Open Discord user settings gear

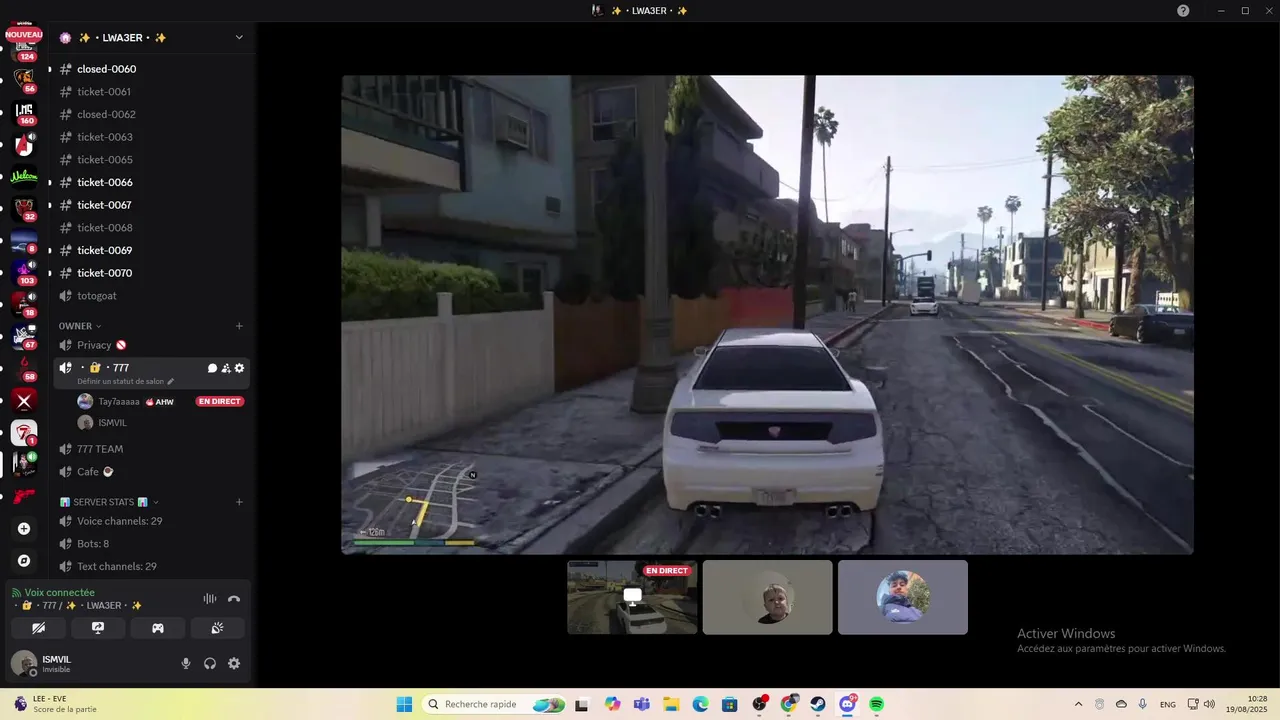tap(234, 663)
